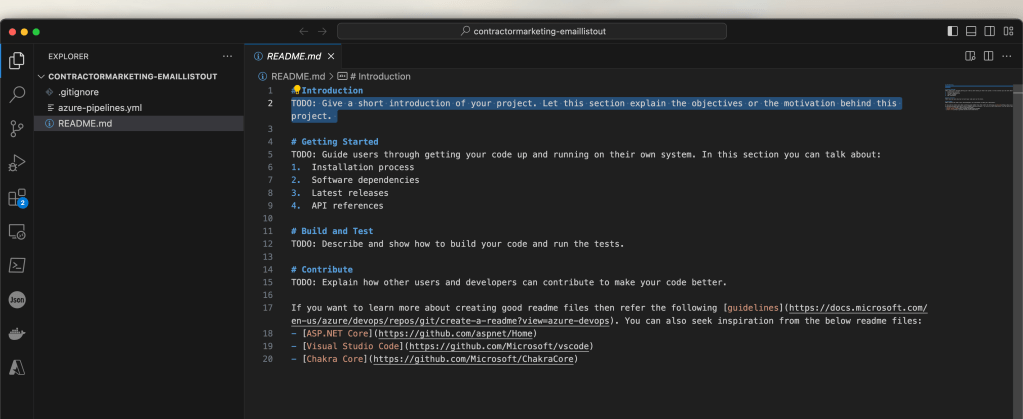
Task: Open the Source Control view icon
Action: (x=17, y=129)
